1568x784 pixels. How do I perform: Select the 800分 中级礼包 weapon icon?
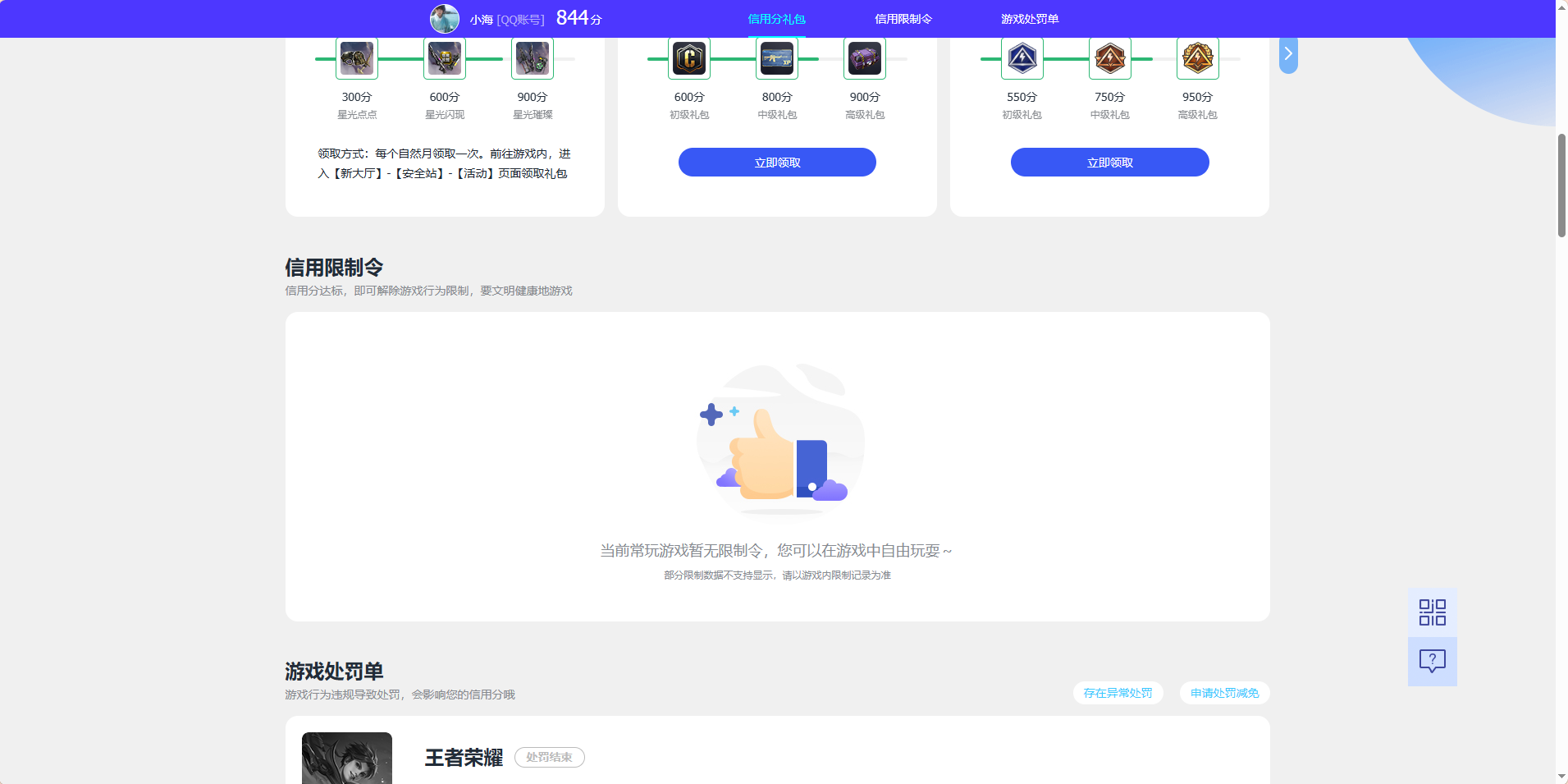[x=777, y=57]
